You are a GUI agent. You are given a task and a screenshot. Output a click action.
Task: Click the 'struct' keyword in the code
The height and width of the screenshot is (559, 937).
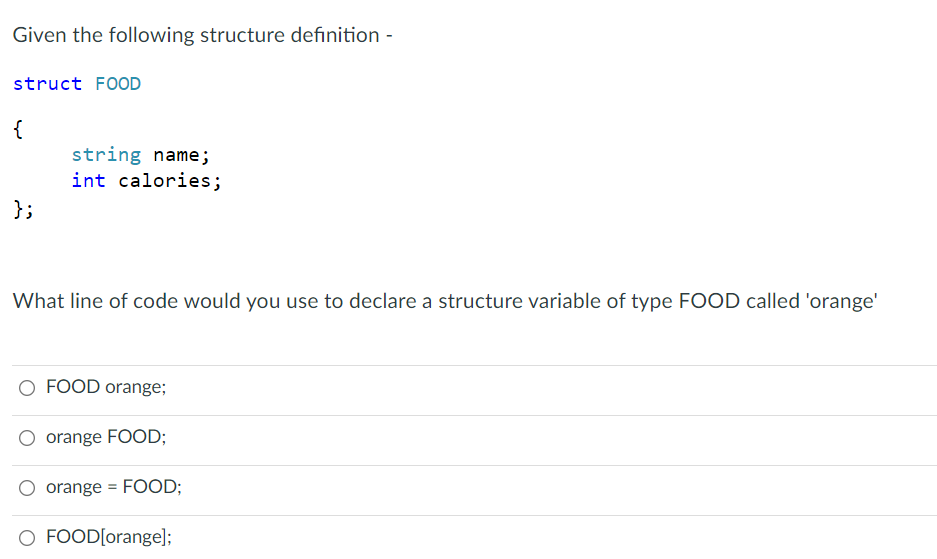(47, 84)
